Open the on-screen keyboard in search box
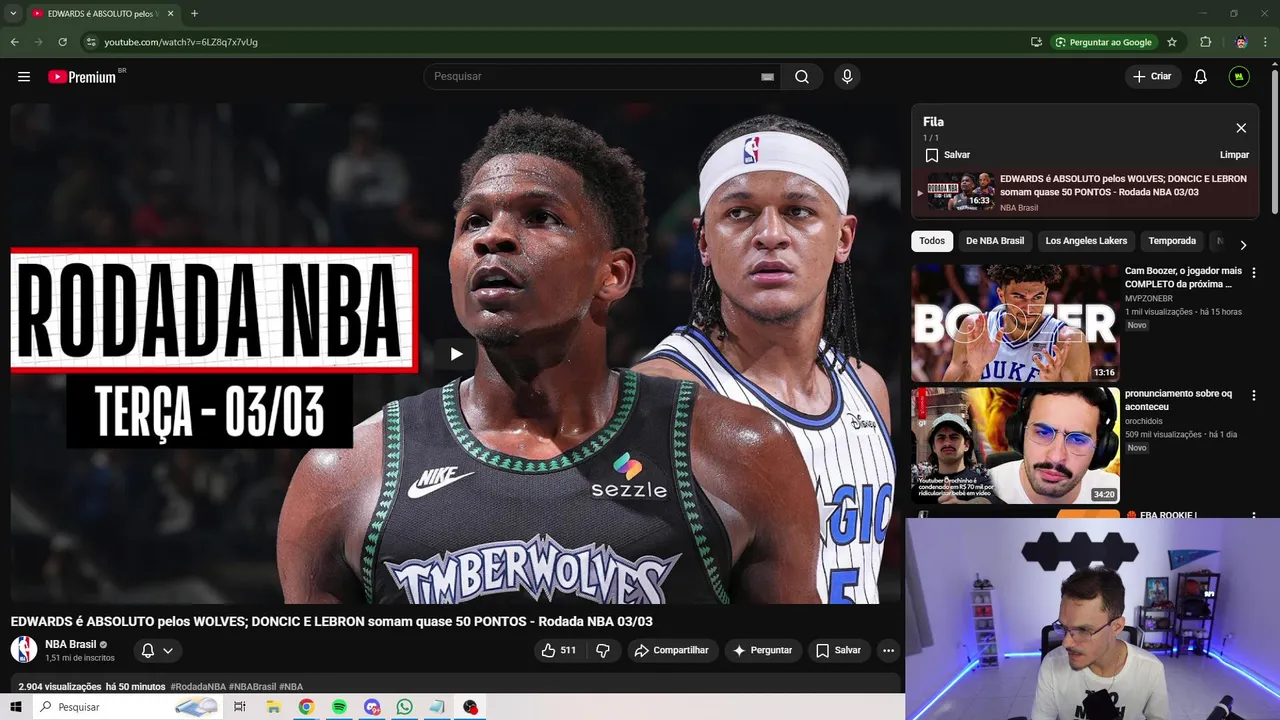This screenshot has width=1280, height=720. click(767, 77)
